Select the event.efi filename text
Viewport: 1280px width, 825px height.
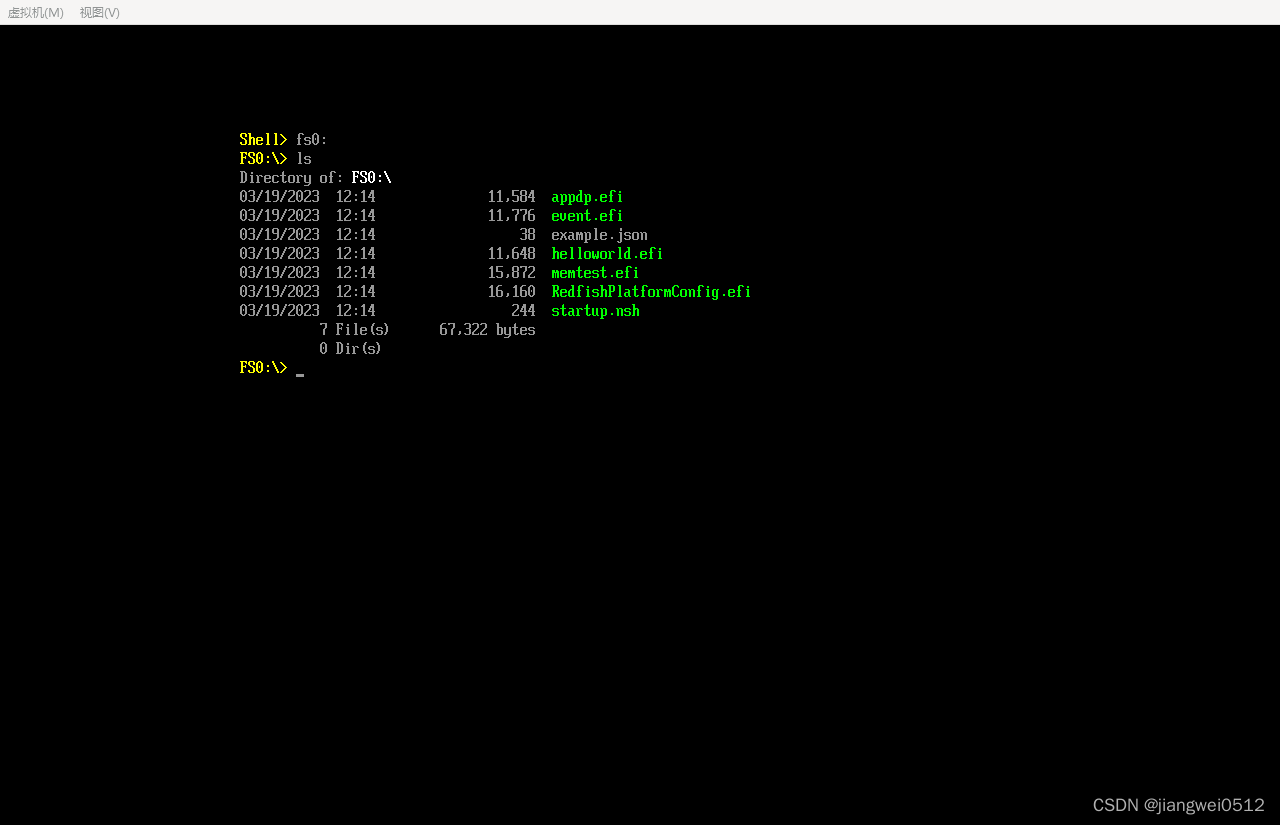(x=587, y=215)
